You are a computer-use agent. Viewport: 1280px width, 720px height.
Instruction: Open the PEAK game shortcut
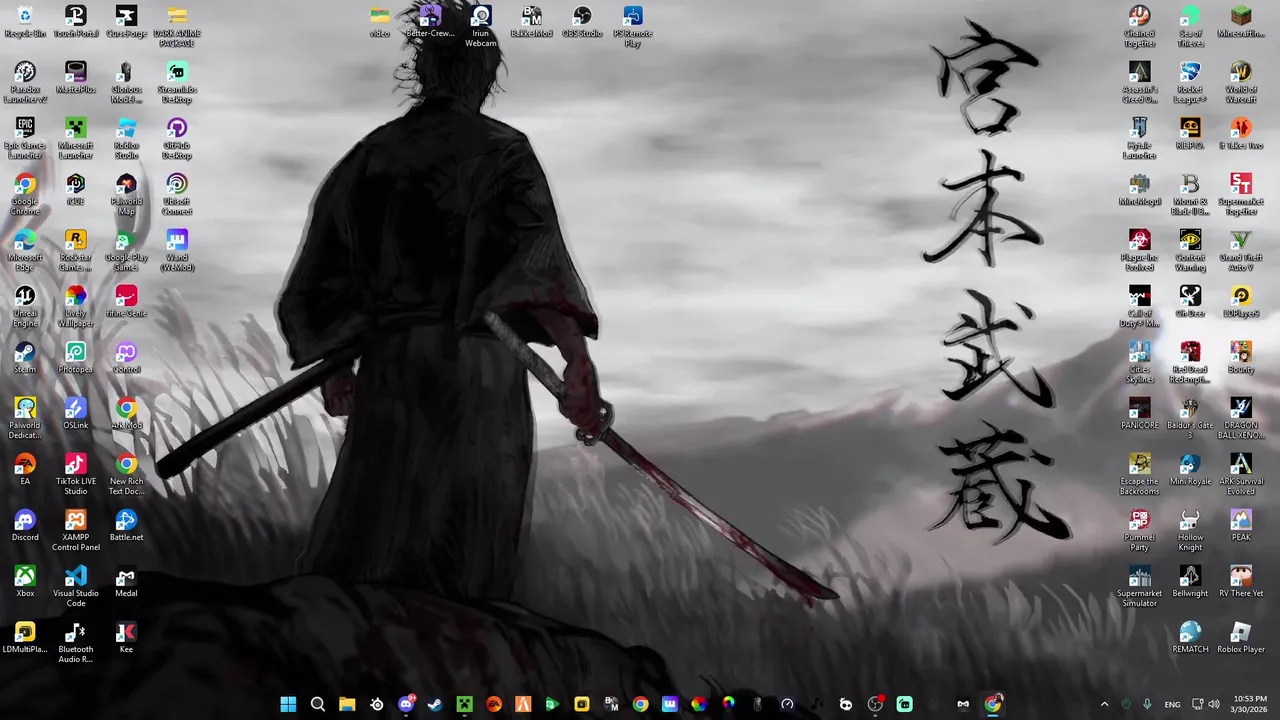tap(1241, 526)
